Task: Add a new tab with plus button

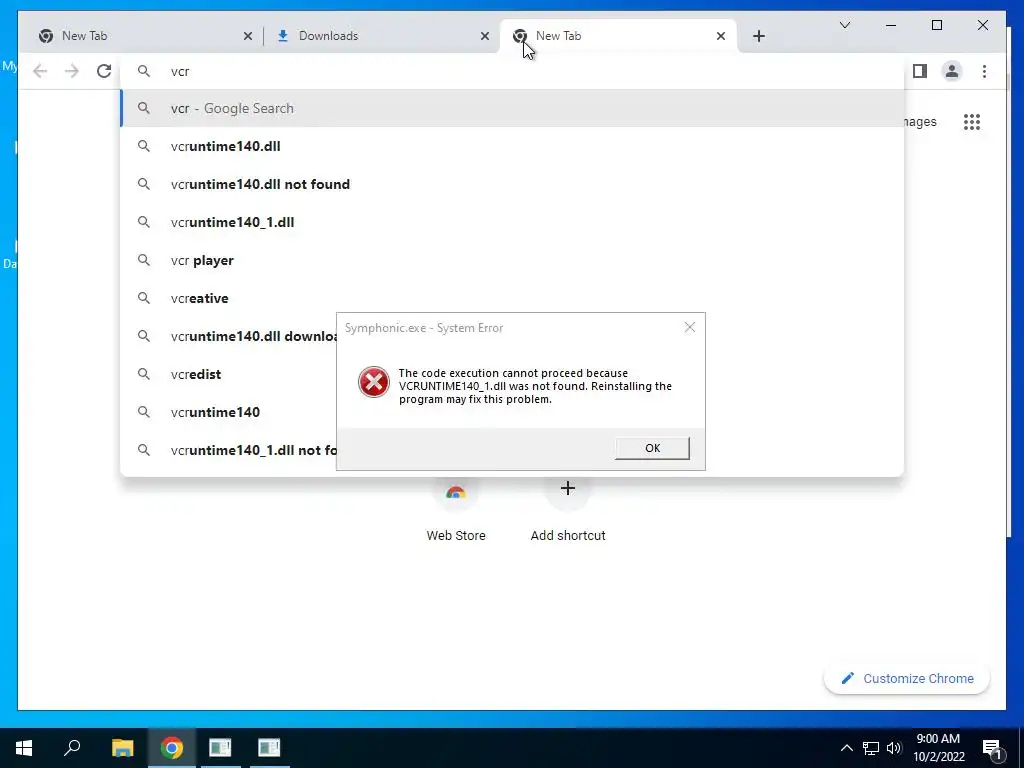Action: click(758, 36)
